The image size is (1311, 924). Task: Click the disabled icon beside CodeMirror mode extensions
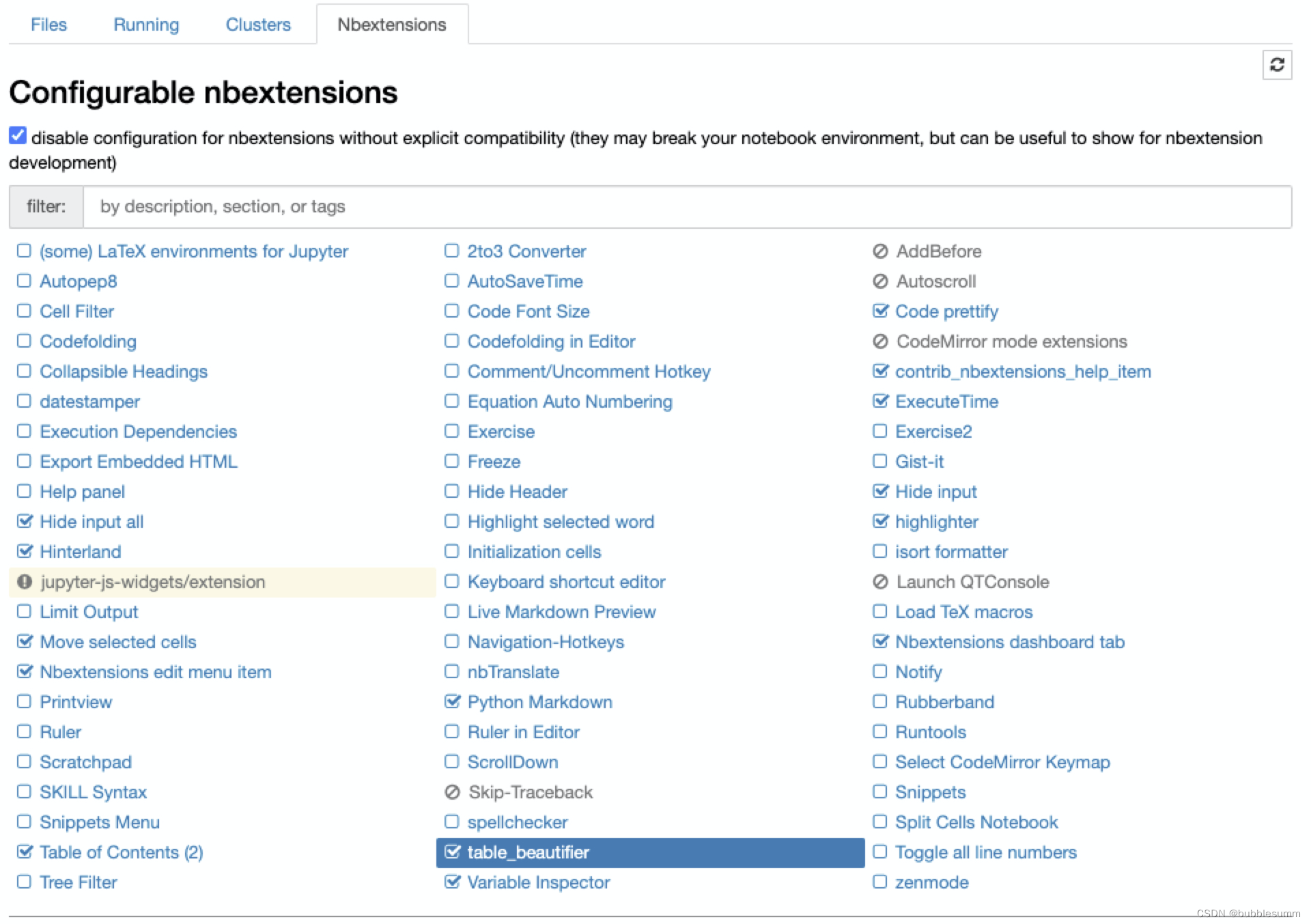(x=880, y=341)
